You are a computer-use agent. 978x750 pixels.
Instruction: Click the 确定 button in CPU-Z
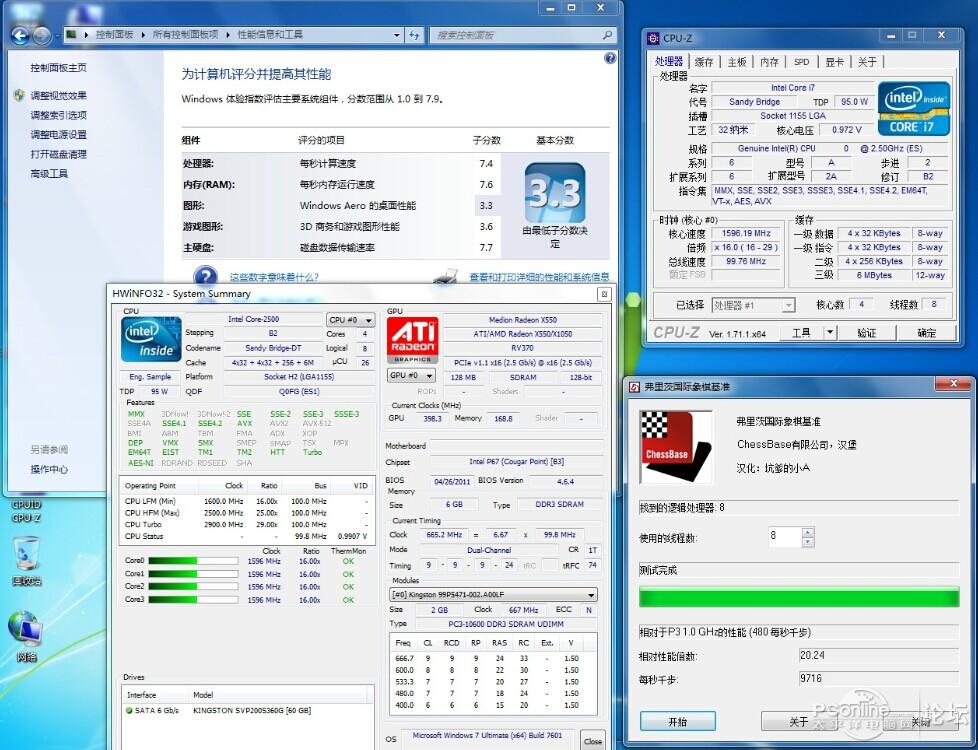click(x=927, y=333)
